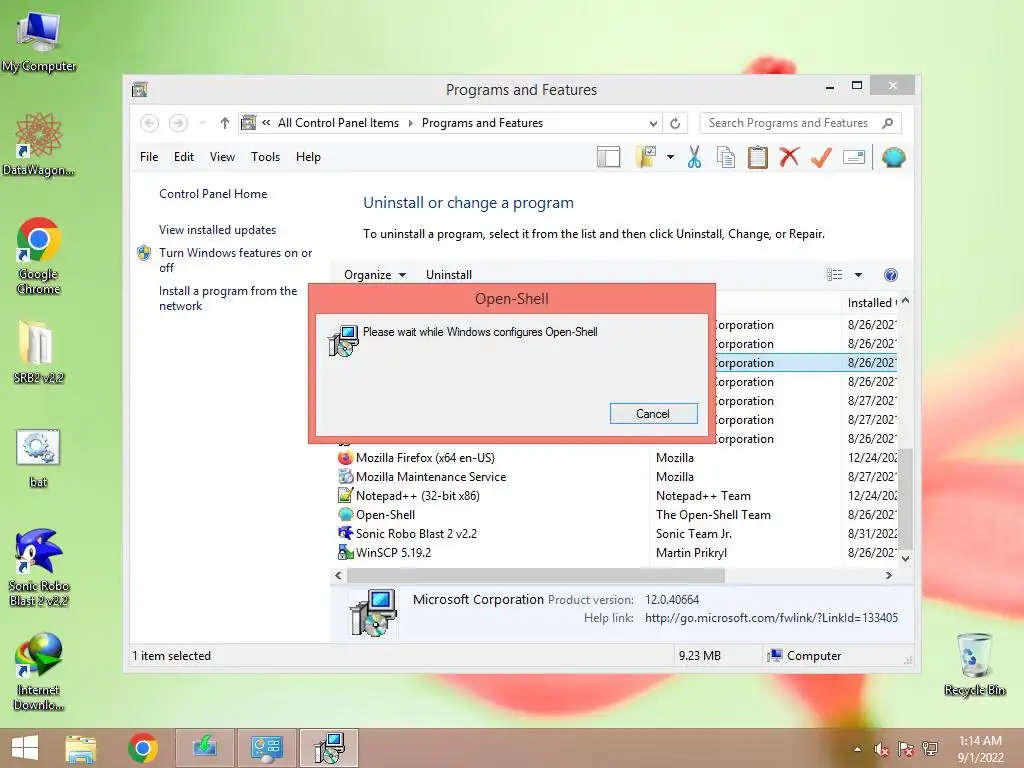The image size is (1024, 768).
Task: Open the Microsoft help link URL
Action: pos(771,618)
